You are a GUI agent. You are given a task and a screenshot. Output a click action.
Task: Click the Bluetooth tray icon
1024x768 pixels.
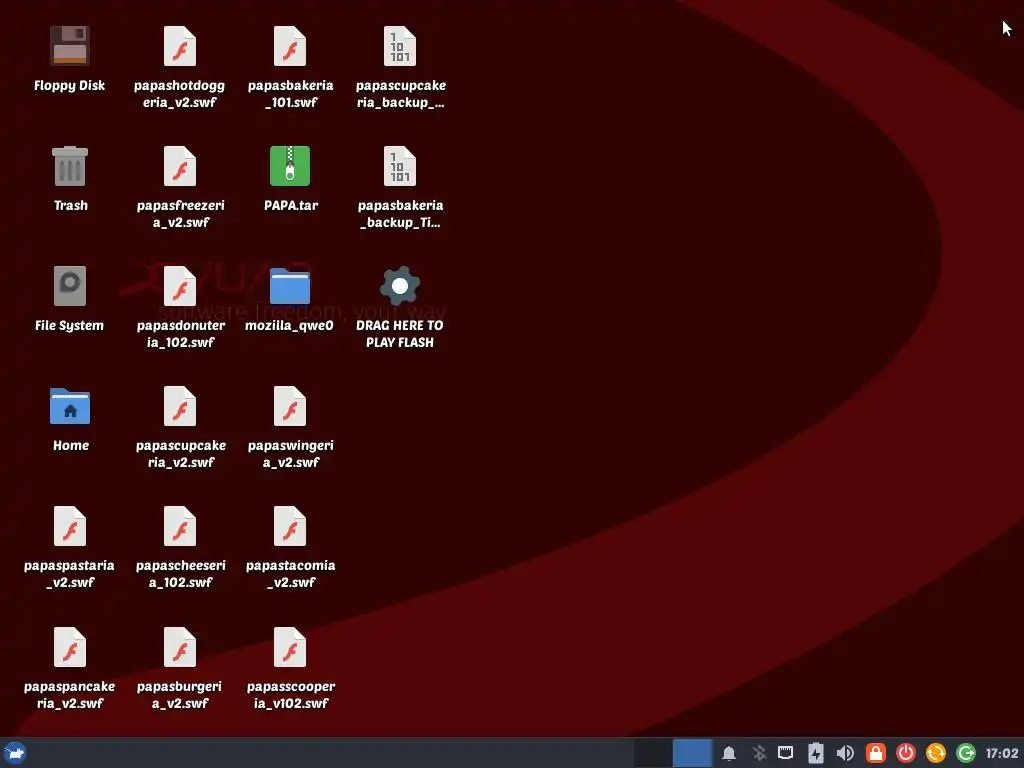(x=759, y=753)
